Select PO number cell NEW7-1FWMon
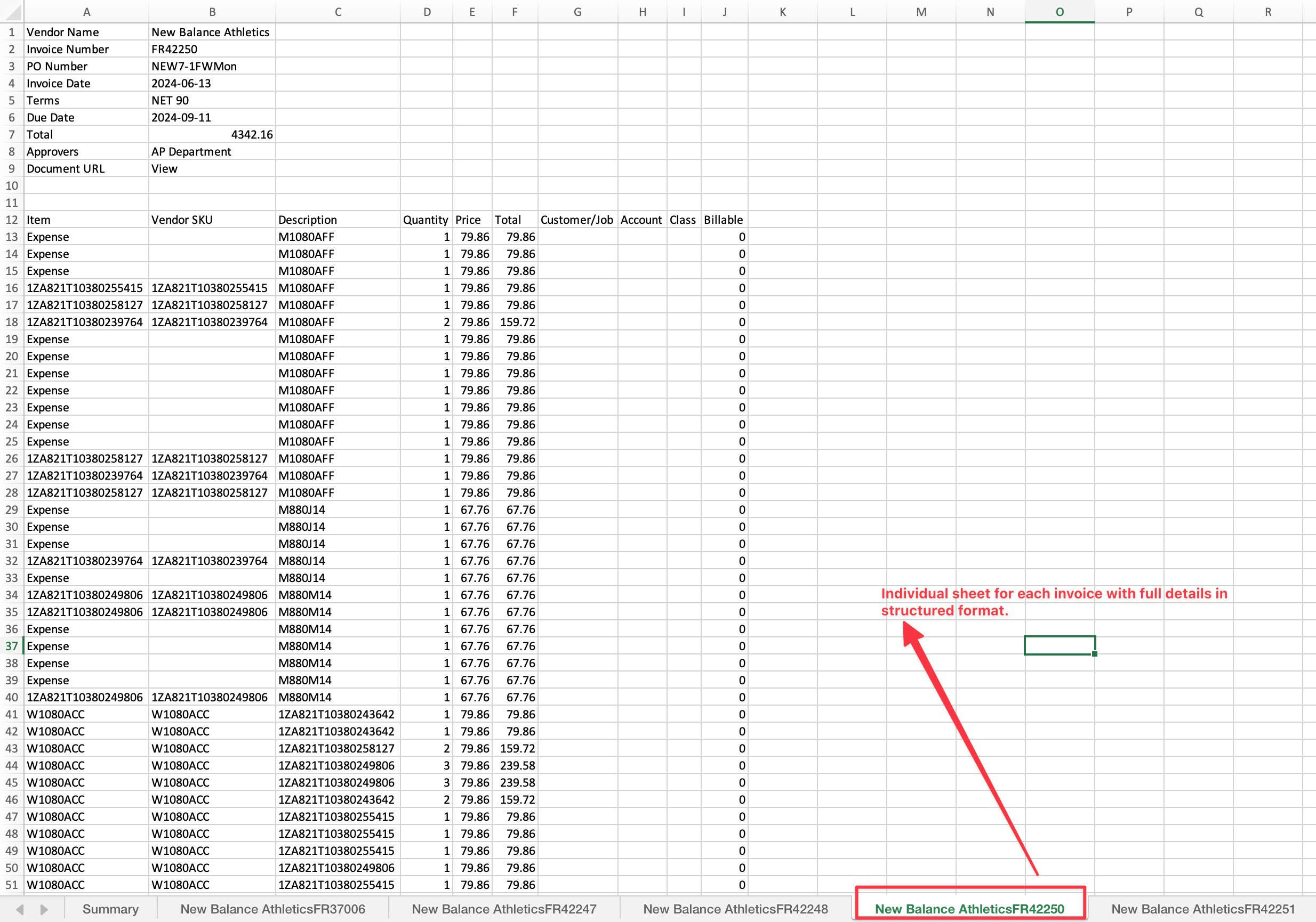Image resolution: width=1316 pixels, height=922 pixels. [x=212, y=67]
